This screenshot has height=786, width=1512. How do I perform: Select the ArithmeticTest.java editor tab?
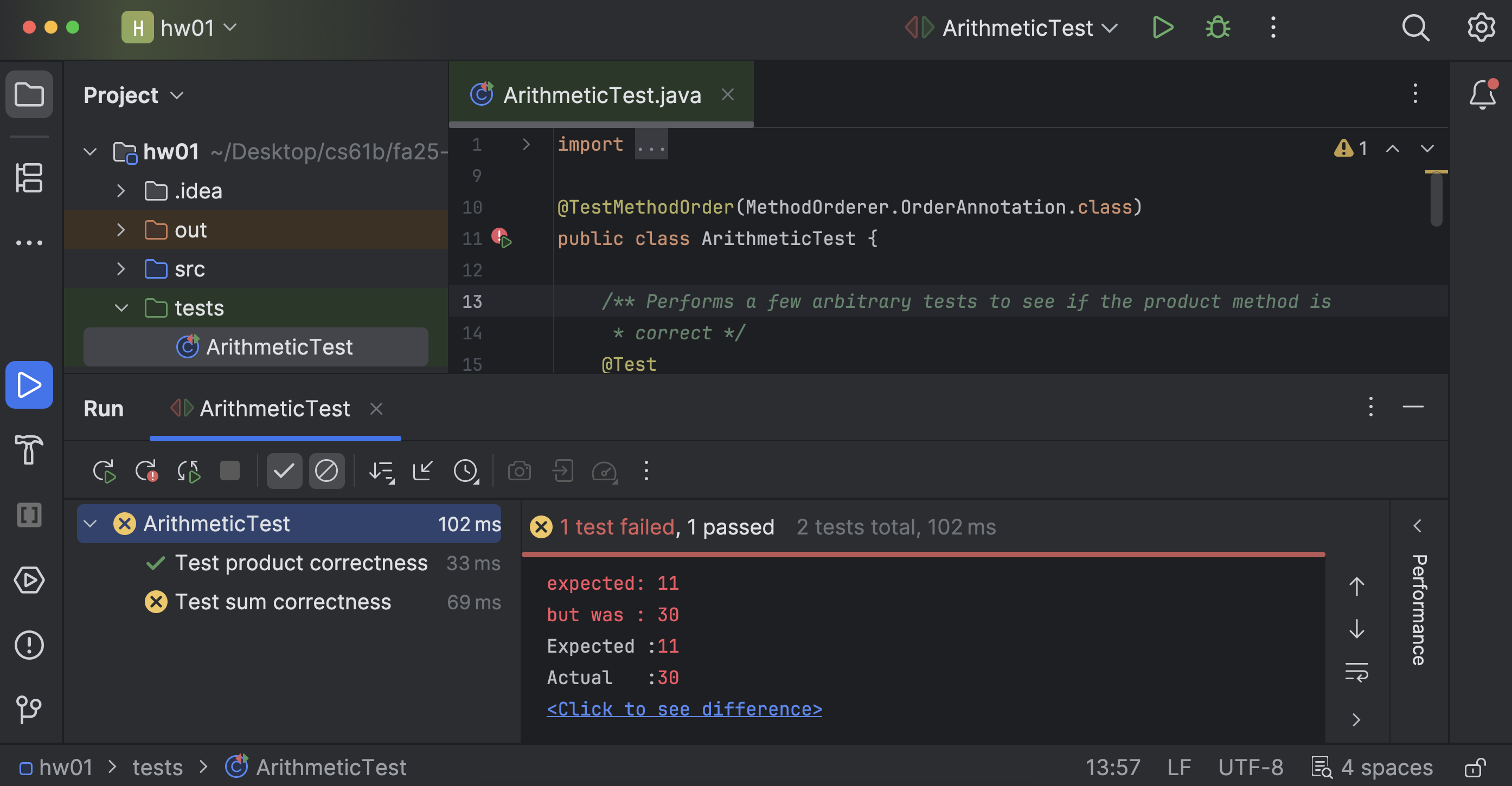click(x=601, y=95)
